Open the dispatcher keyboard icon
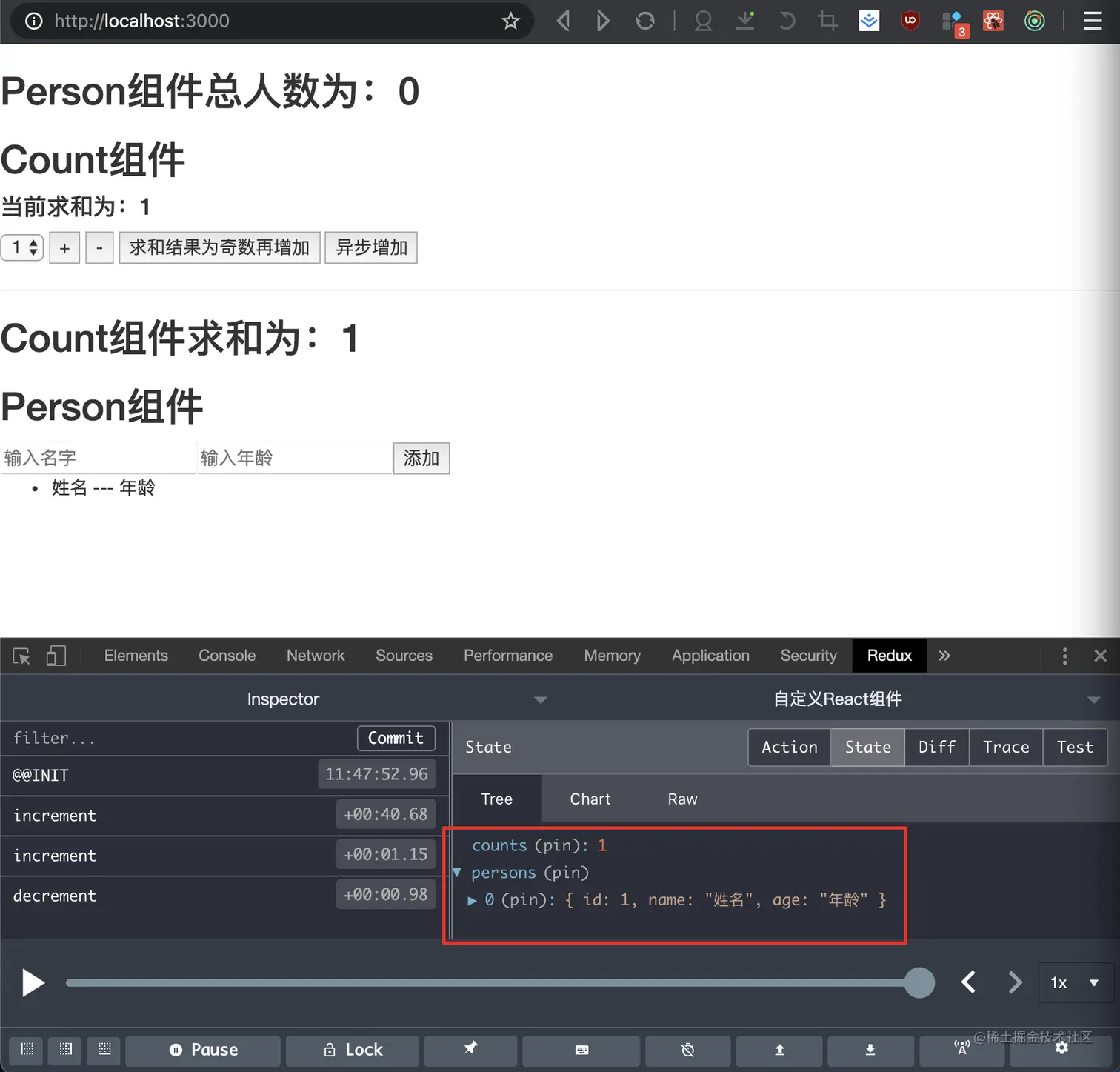 (x=581, y=1050)
